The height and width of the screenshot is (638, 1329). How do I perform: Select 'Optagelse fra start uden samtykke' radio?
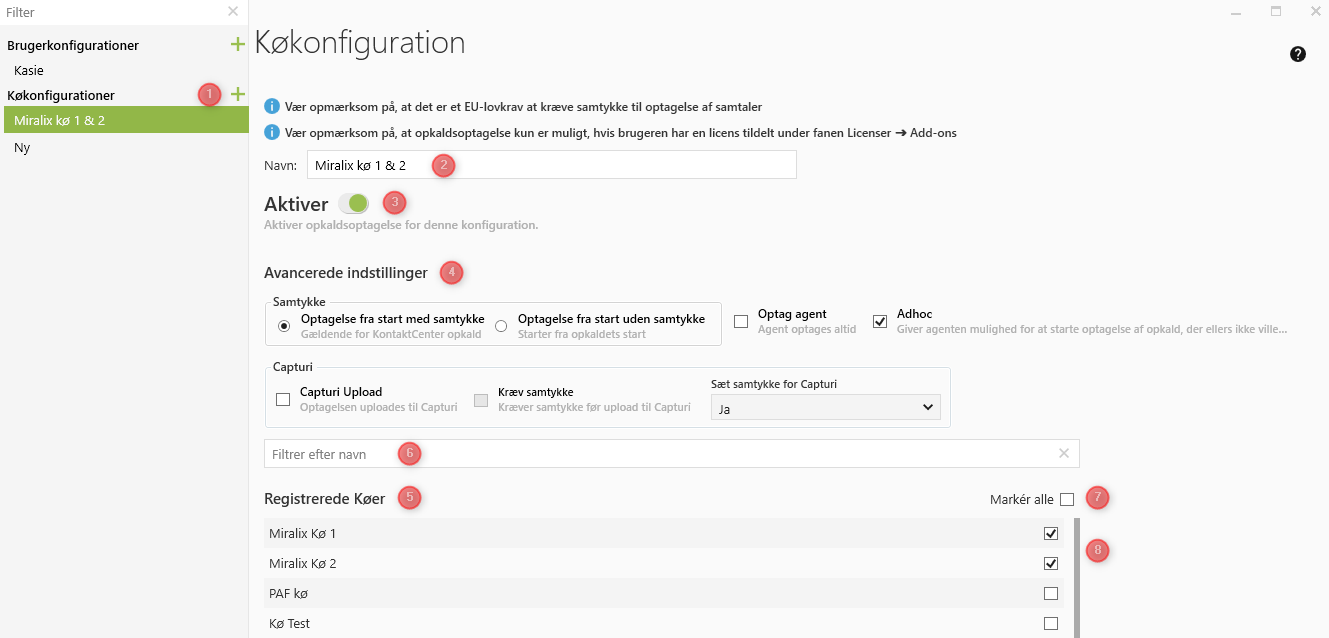pos(501,326)
